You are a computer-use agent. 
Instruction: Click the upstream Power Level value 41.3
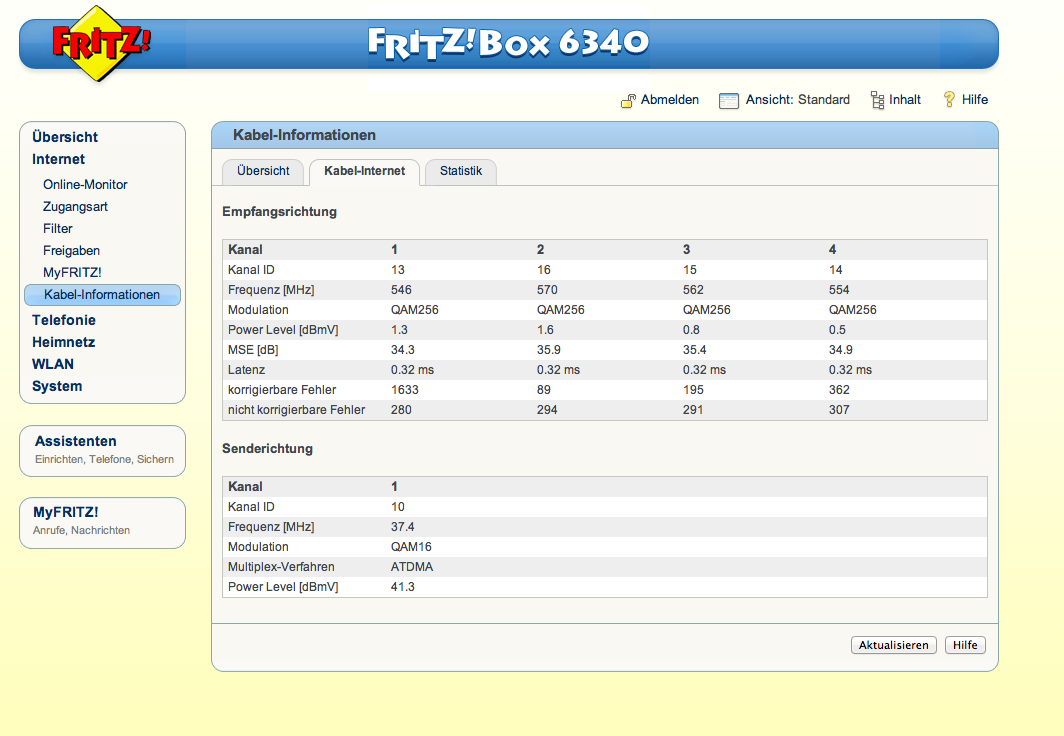[x=402, y=587]
